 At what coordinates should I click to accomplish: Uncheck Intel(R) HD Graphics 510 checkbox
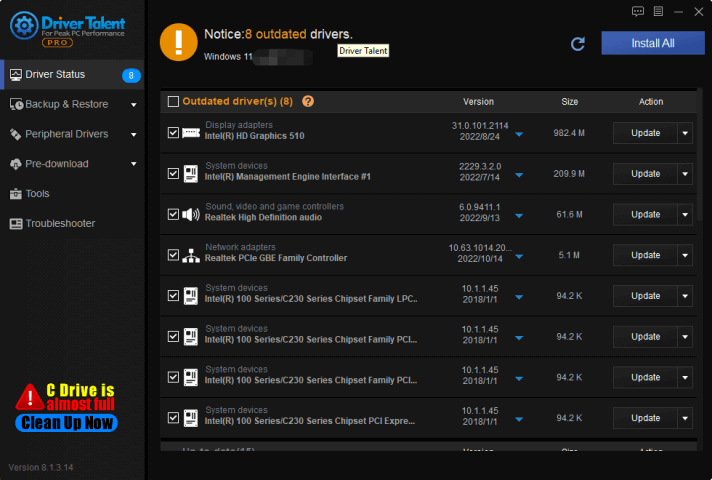click(x=173, y=133)
